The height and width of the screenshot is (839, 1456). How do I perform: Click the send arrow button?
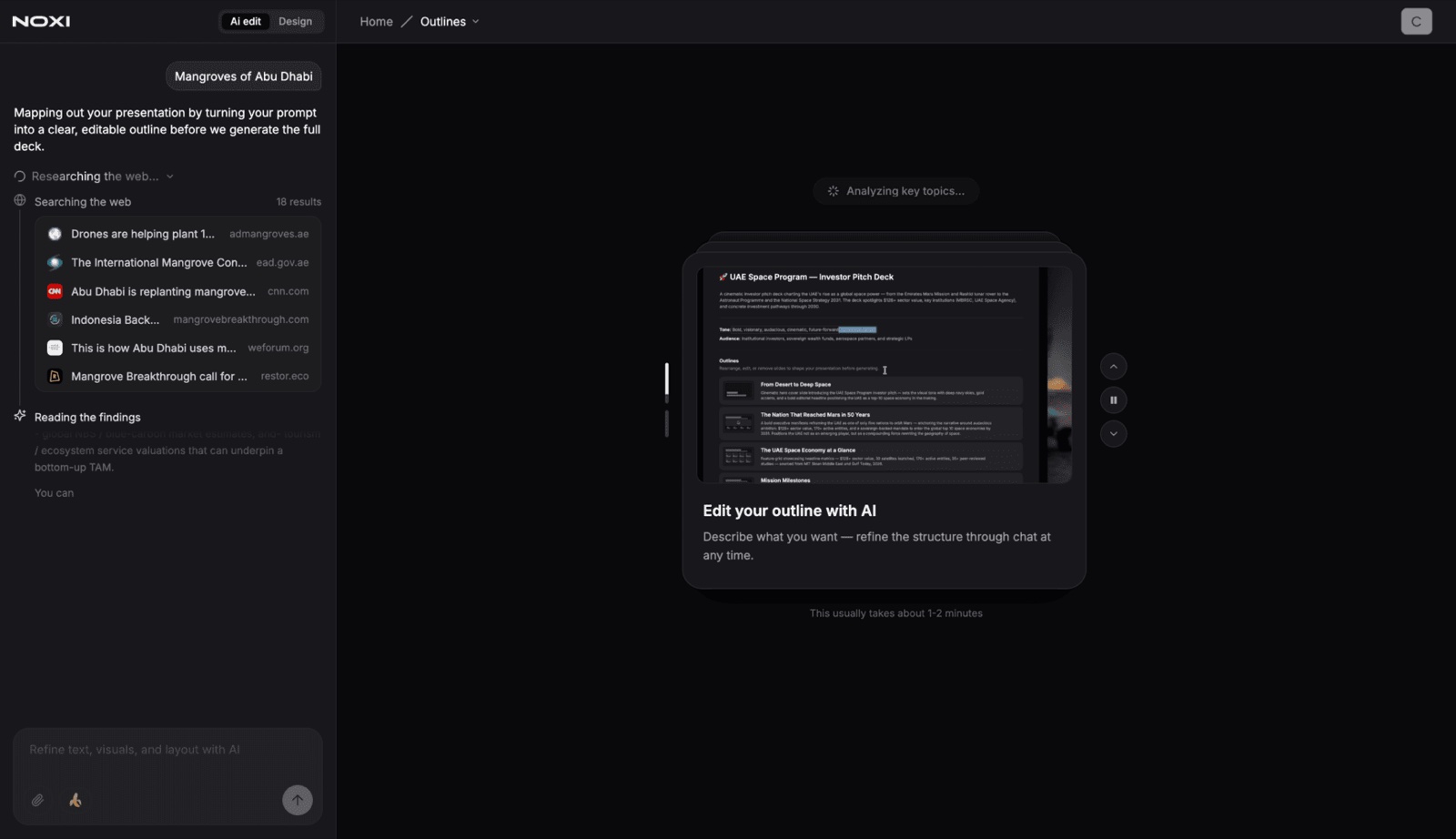click(x=298, y=800)
